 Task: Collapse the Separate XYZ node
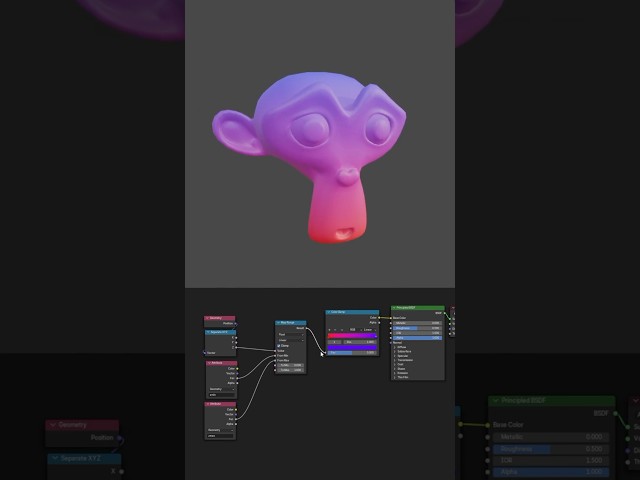click(208, 332)
